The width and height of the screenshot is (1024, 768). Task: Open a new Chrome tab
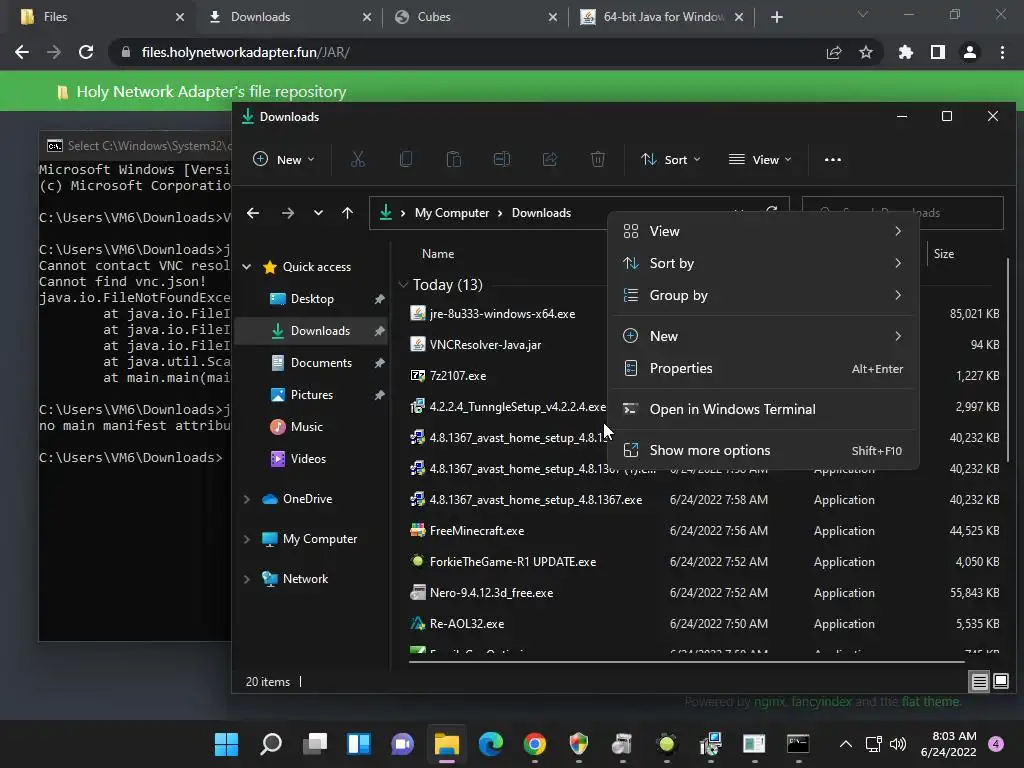point(776,17)
